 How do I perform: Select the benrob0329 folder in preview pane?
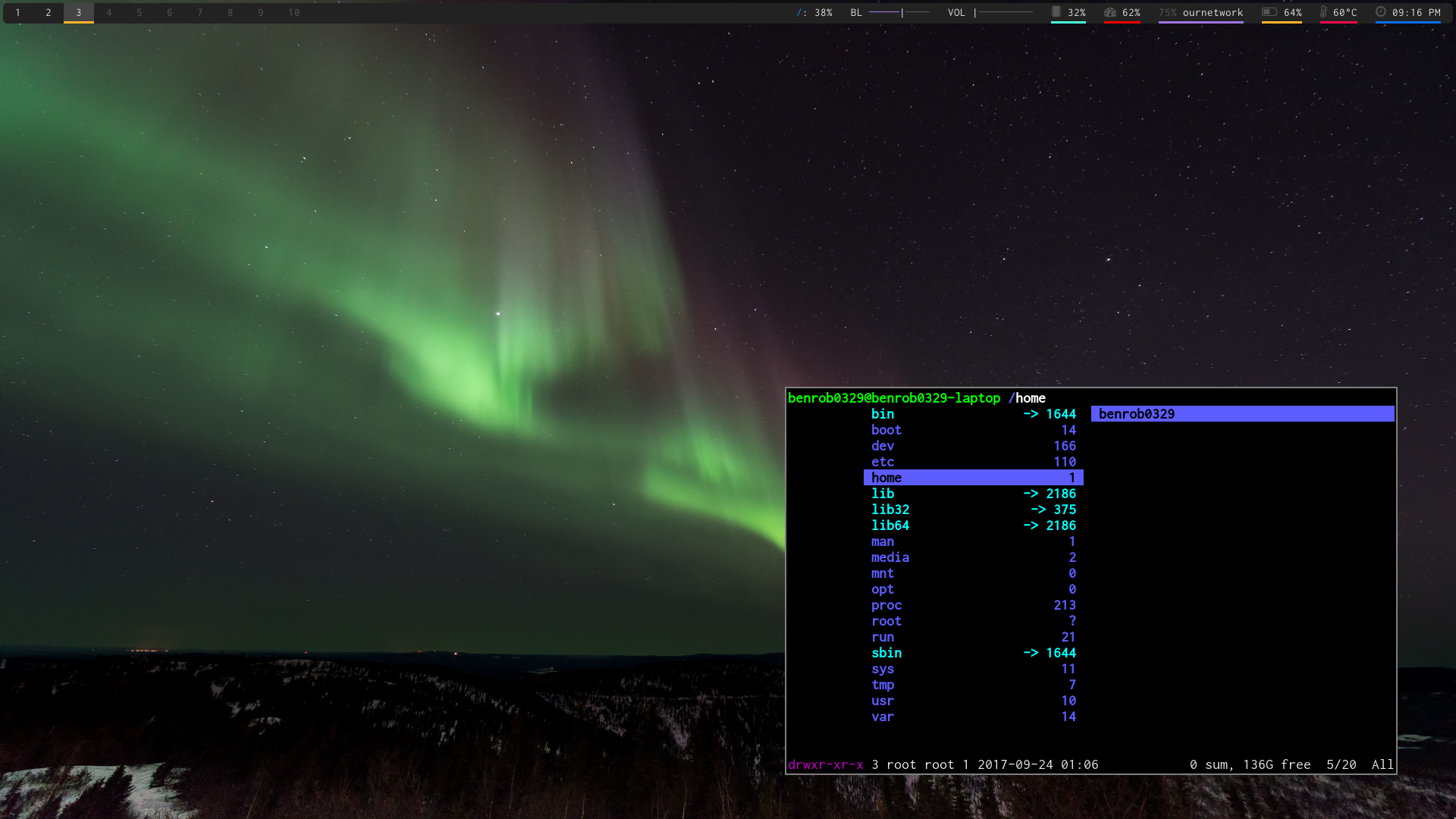click(1136, 414)
